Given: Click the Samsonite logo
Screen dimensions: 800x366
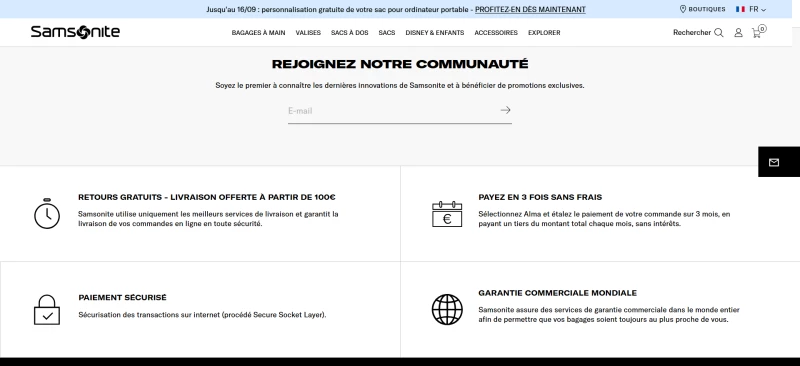Looking at the screenshot, I should 75,32.
